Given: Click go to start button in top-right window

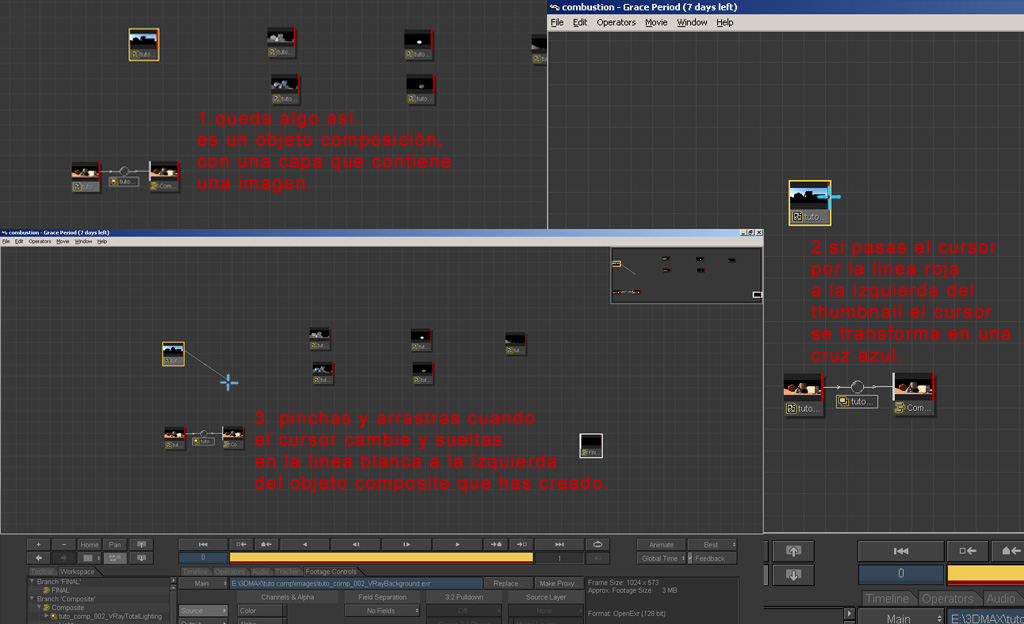Looking at the screenshot, I should click(901, 551).
